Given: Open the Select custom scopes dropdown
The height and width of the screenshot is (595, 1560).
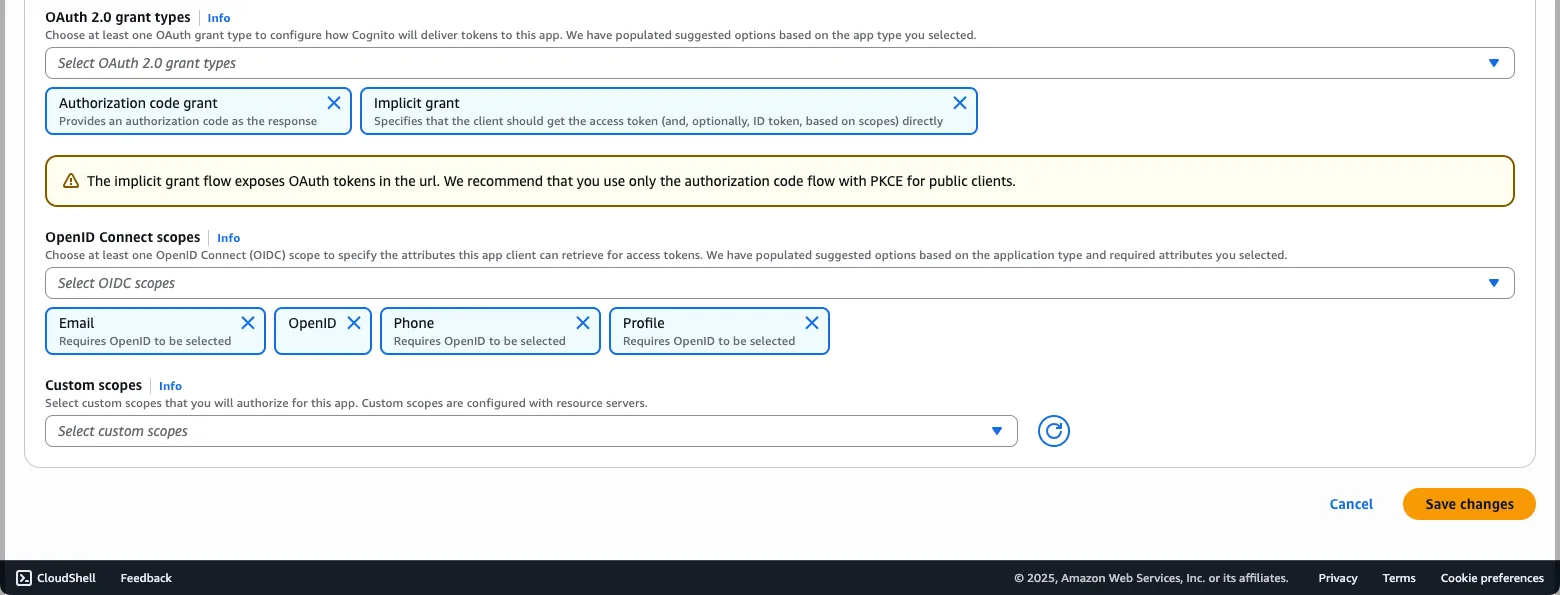Looking at the screenshot, I should pyautogui.click(x=530, y=431).
